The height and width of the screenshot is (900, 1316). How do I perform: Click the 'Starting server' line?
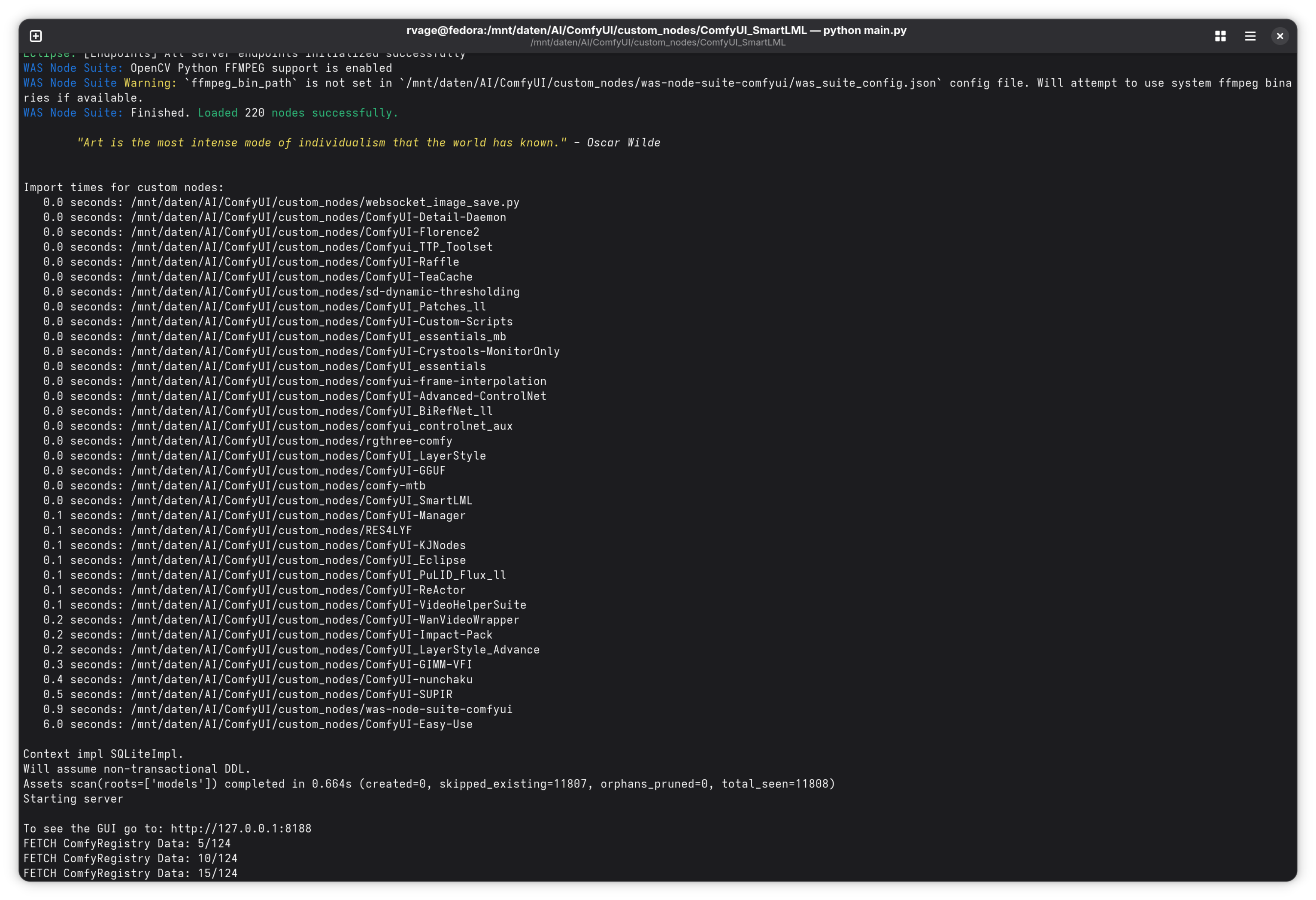click(73, 799)
